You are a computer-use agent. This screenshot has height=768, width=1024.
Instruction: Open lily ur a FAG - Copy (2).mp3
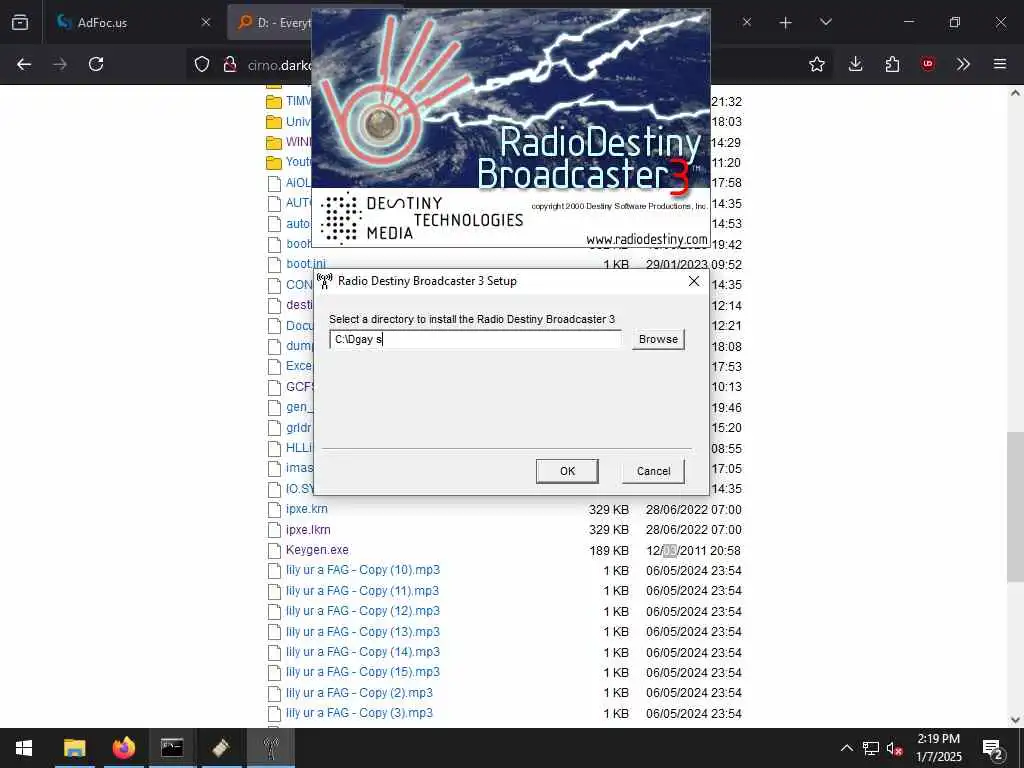pos(359,692)
